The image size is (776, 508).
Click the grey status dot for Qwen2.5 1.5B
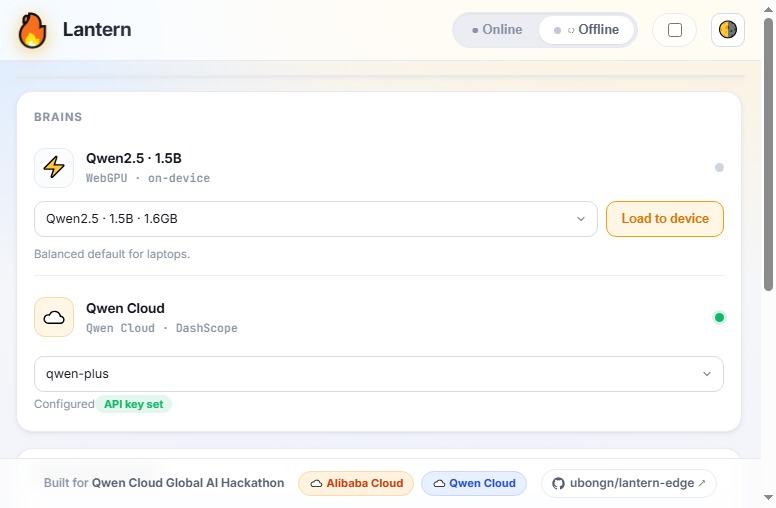[x=719, y=167]
